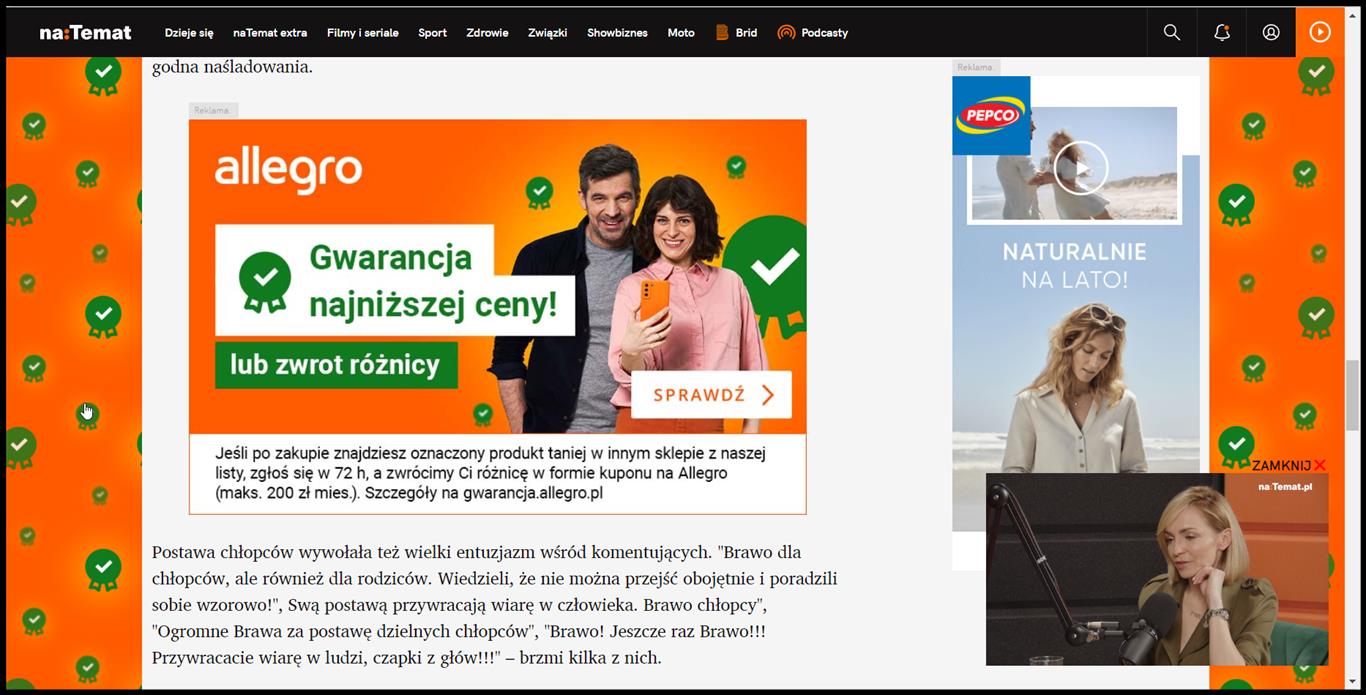Click the Reklama label above Pepco ad

(975, 67)
